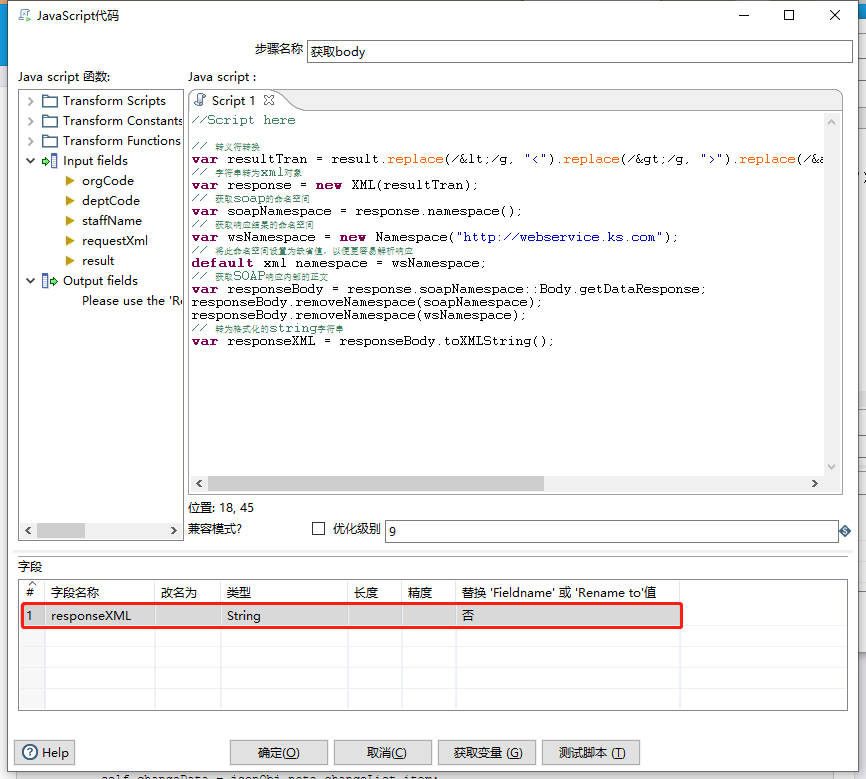Expand the Transform Scripts tree node

pos(30,101)
